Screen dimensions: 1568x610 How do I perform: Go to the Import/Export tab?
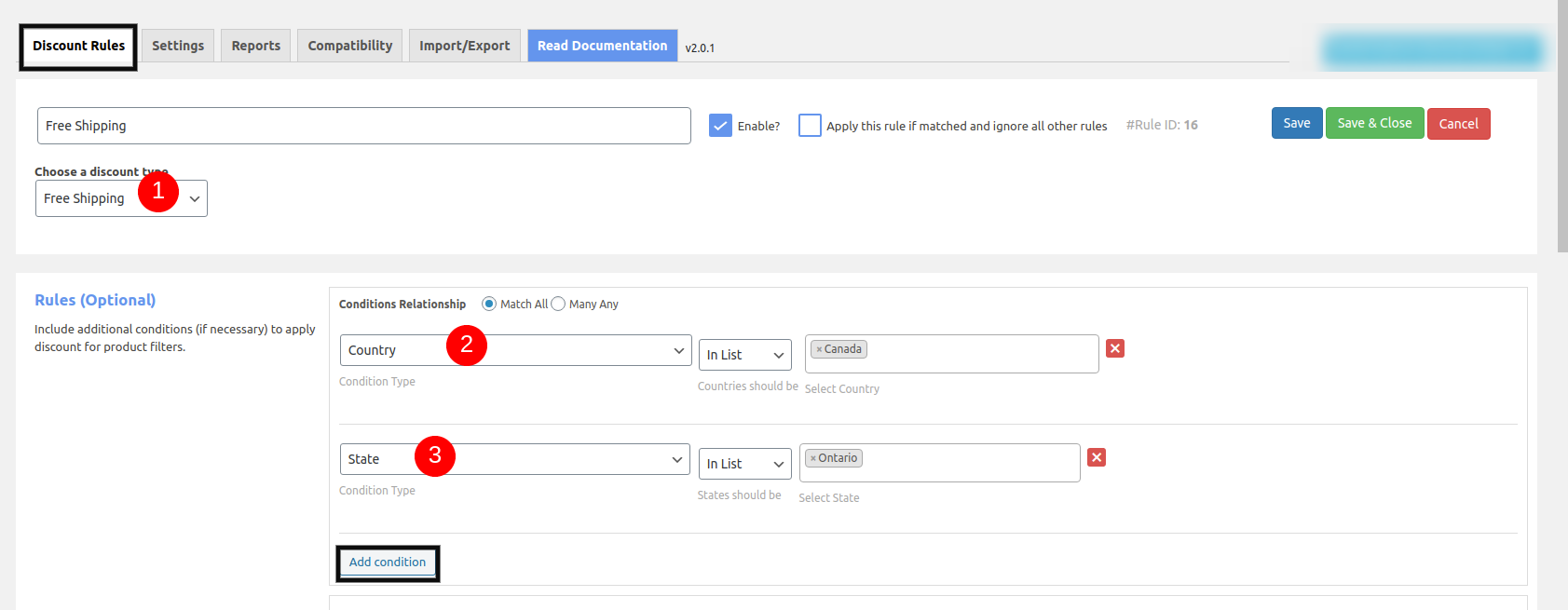pyautogui.click(x=464, y=46)
